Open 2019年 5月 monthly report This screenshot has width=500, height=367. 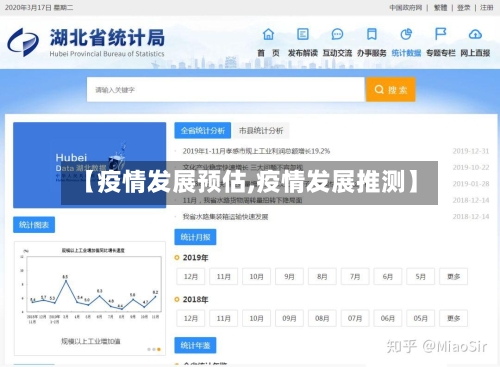[x=421, y=276]
